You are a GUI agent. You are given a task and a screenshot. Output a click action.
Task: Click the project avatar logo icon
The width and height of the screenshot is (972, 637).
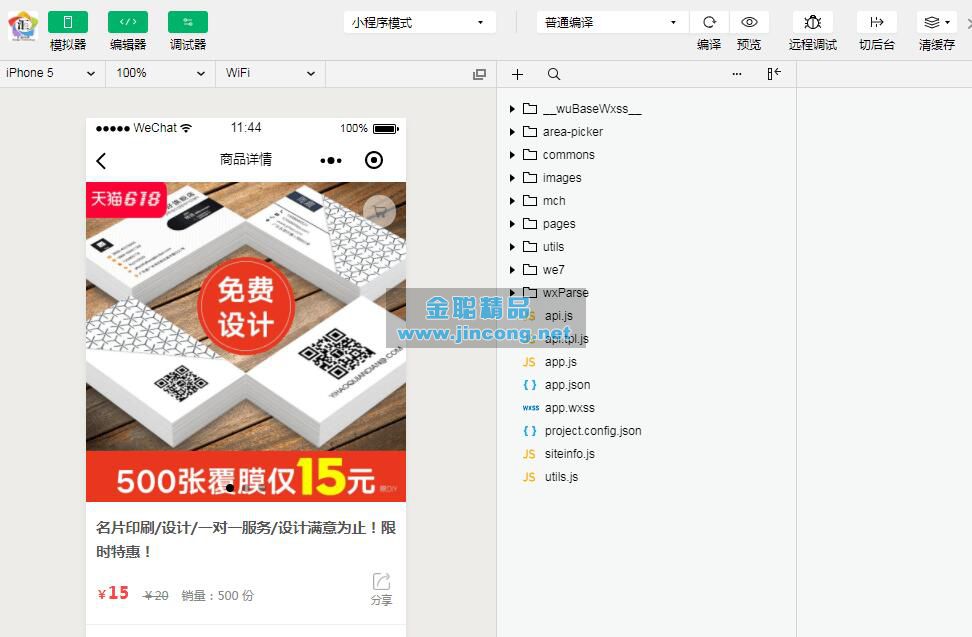(x=23, y=26)
